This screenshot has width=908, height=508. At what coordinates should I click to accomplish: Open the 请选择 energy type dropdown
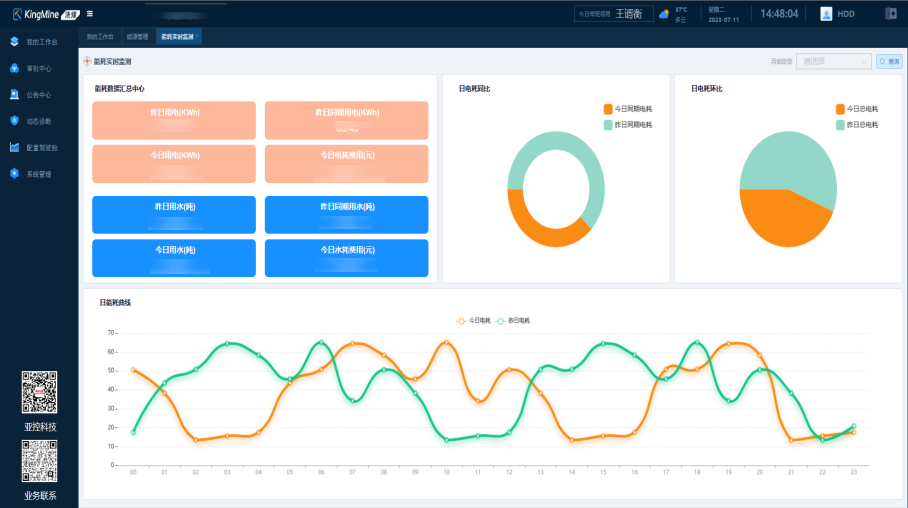[833, 61]
